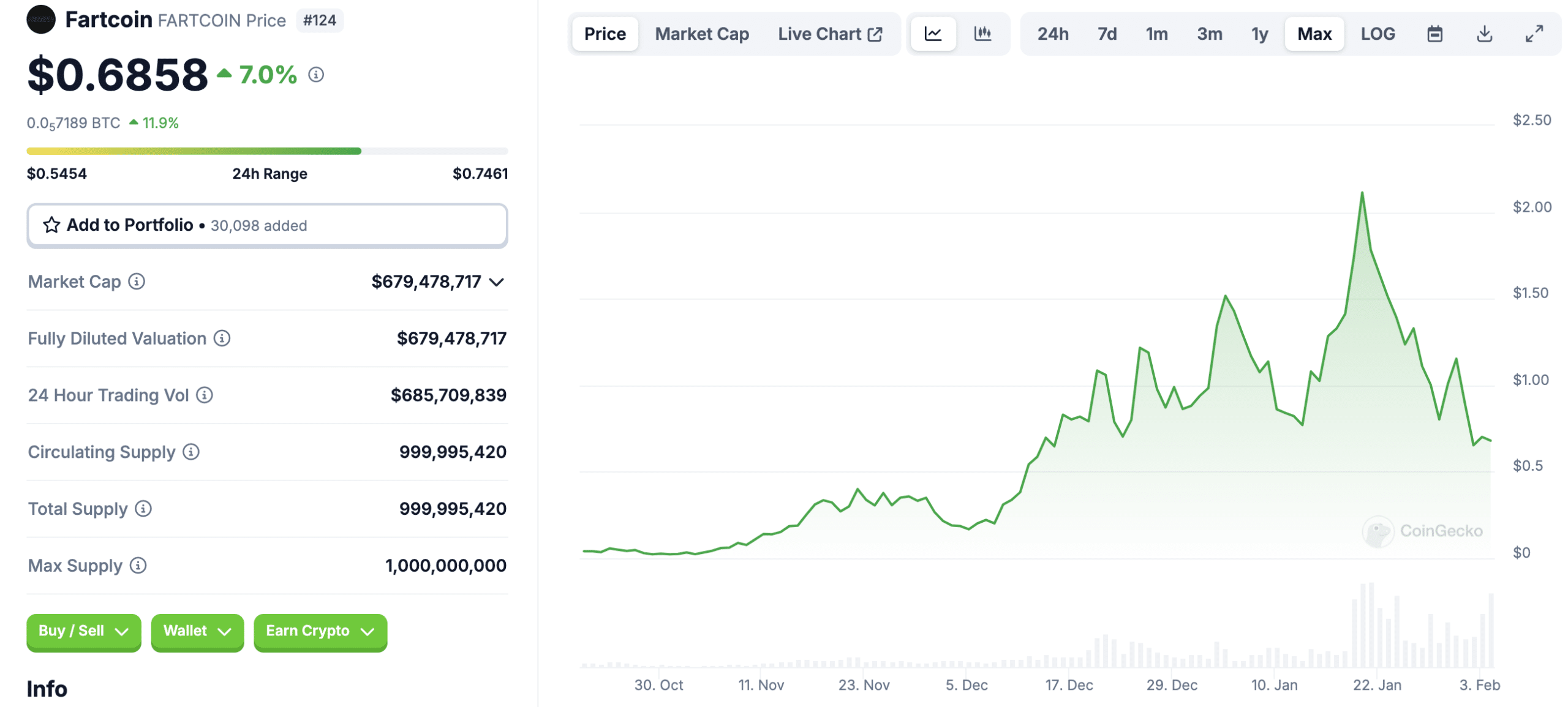Show Fully Diluted Valuation info icon
The width and height of the screenshot is (1568, 707).
click(x=222, y=339)
